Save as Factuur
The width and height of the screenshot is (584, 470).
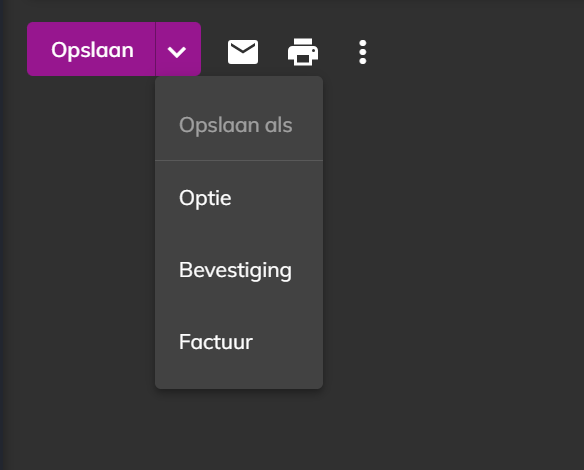click(239, 342)
